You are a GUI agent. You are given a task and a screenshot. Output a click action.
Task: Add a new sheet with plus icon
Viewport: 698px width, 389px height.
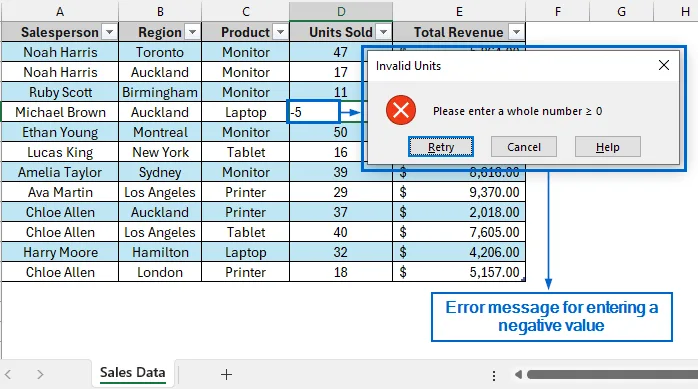[x=226, y=375]
